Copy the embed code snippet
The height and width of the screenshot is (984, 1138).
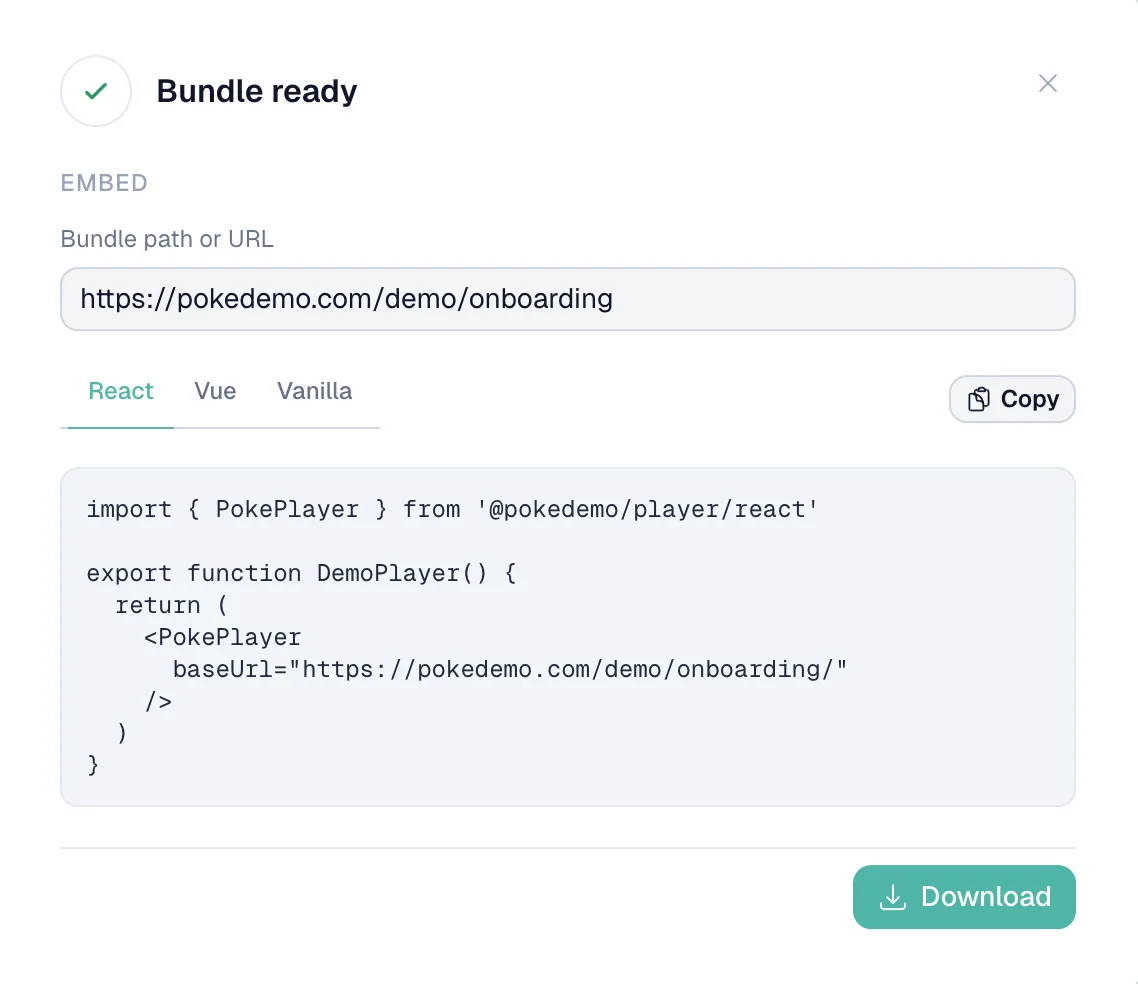tap(1012, 399)
